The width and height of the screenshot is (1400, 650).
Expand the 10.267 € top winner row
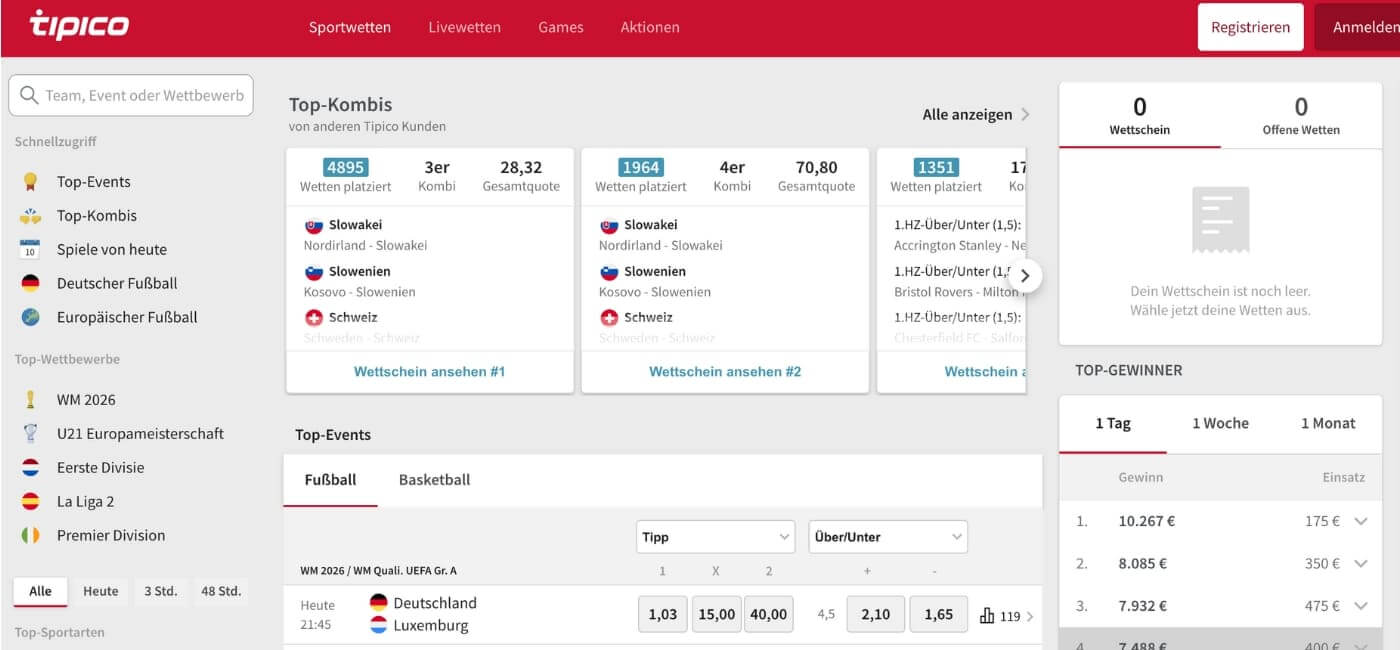tap(1360, 521)
